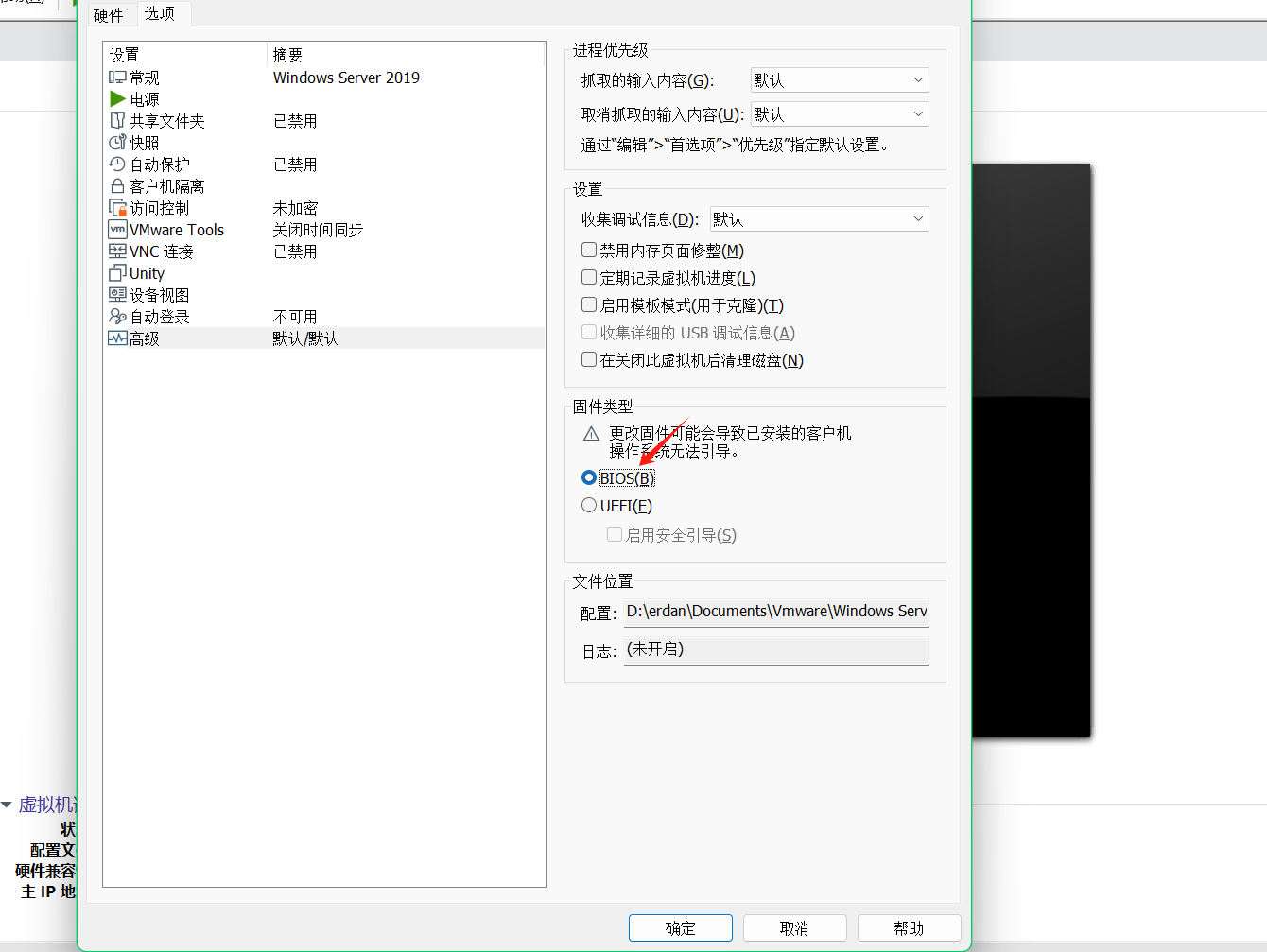Click the 取消 button
This screenshot has width=1267, height=952.
point(795,928)
